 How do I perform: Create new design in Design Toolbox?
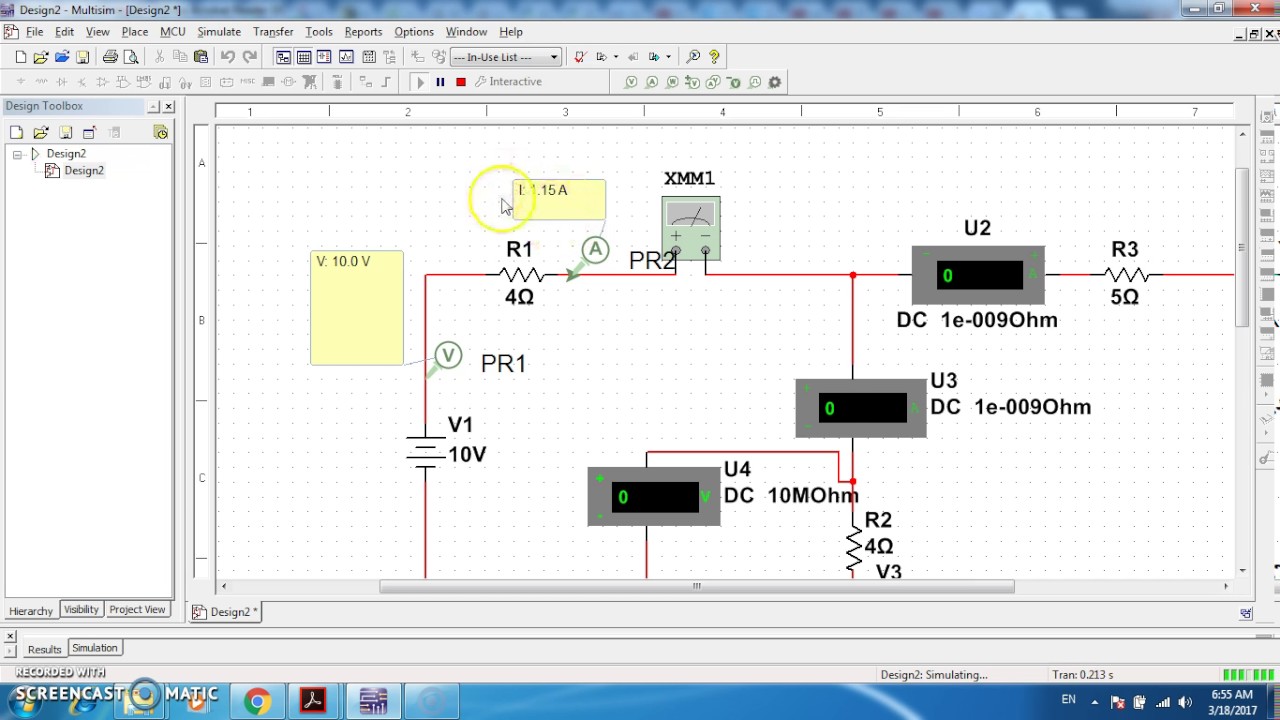tap(16, 132)
